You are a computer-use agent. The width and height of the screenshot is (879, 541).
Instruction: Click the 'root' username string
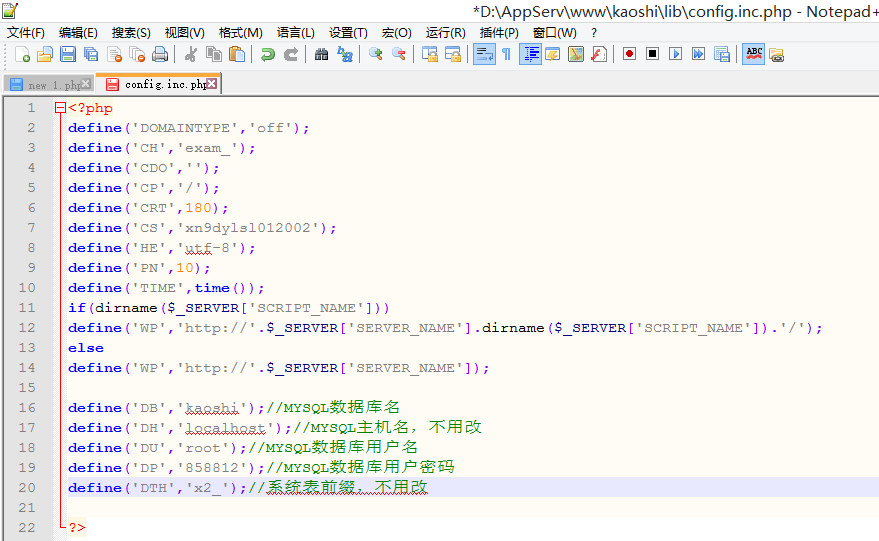203,448
